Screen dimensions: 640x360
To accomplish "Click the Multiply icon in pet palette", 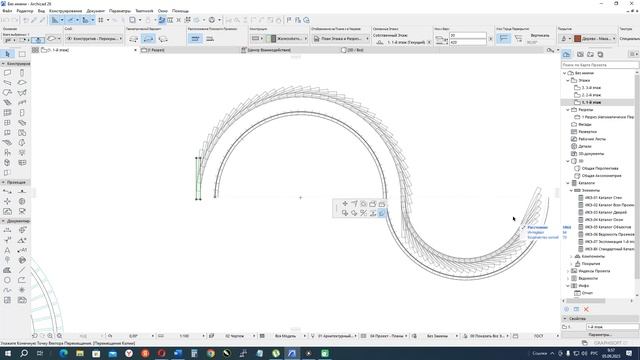I will pyautogui.click(x=382, y=213).
